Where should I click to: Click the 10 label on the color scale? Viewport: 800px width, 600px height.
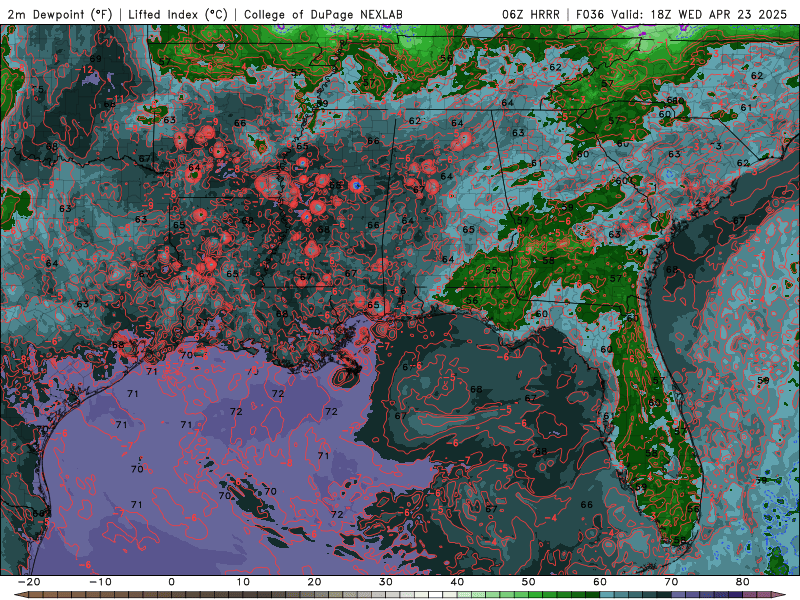coord(243,582)
